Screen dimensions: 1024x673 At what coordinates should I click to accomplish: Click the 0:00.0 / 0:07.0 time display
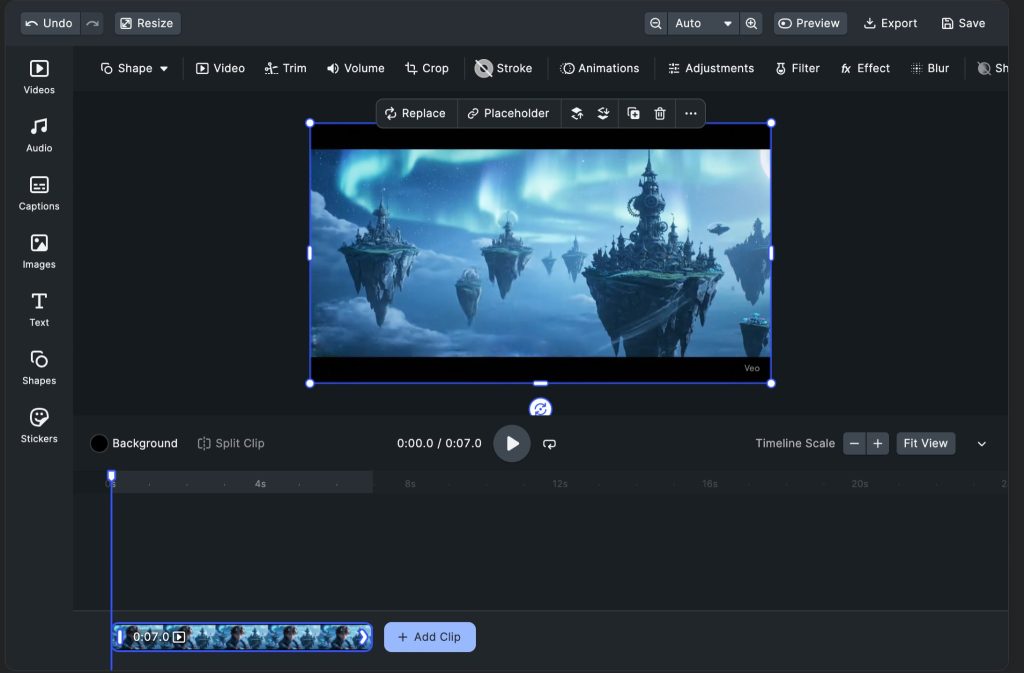click(439, 444)
